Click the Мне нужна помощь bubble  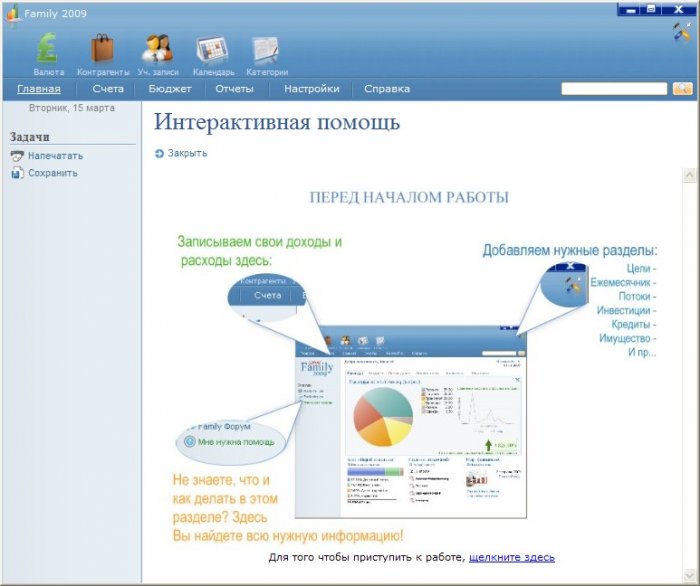(x=230, y=442)
